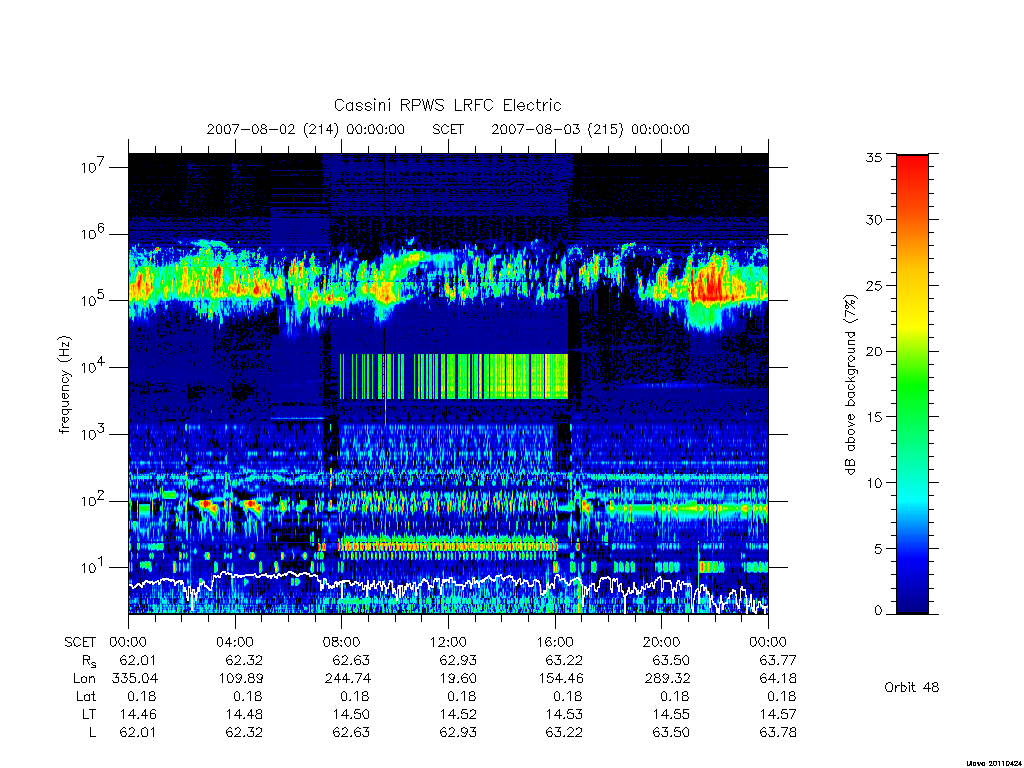The width and height of the screenshot is (1024, 768).
Task: Click the 15 dB color scale label
Action: pyautogui.click(x=874, y=417)
